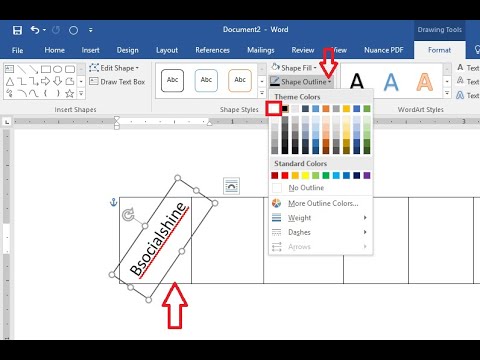Choose the Right Arrow block shape
The height and width of the screenshot is (360, 480).
46,81
